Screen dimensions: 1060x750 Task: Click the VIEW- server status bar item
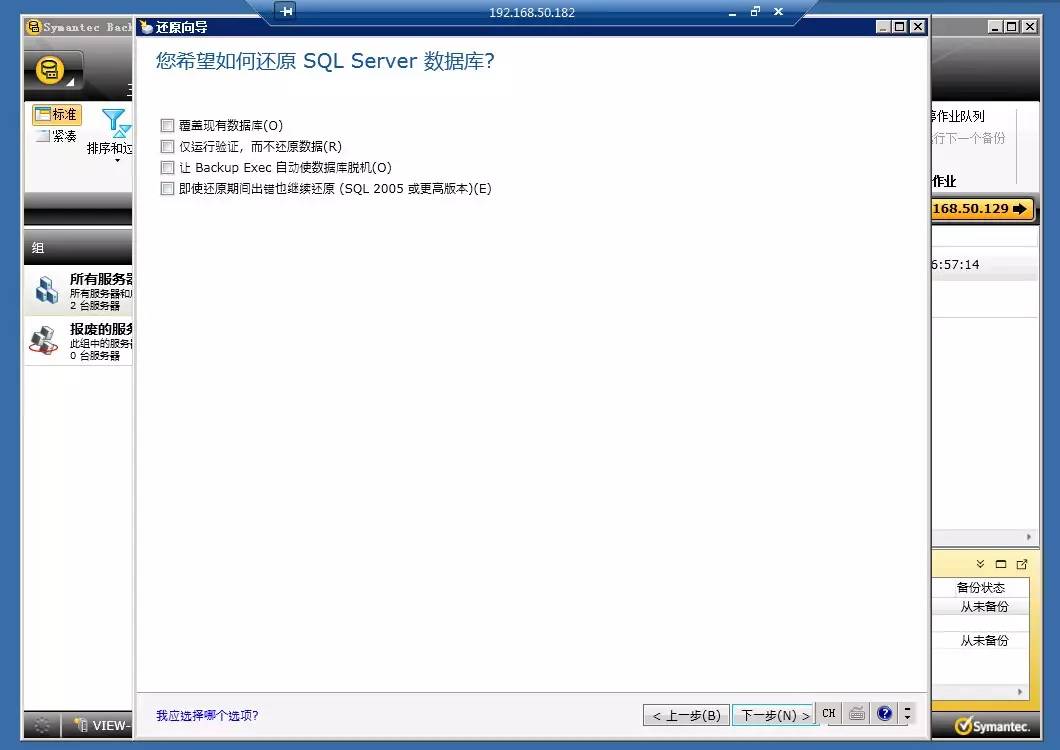click(x=101, y=726)
